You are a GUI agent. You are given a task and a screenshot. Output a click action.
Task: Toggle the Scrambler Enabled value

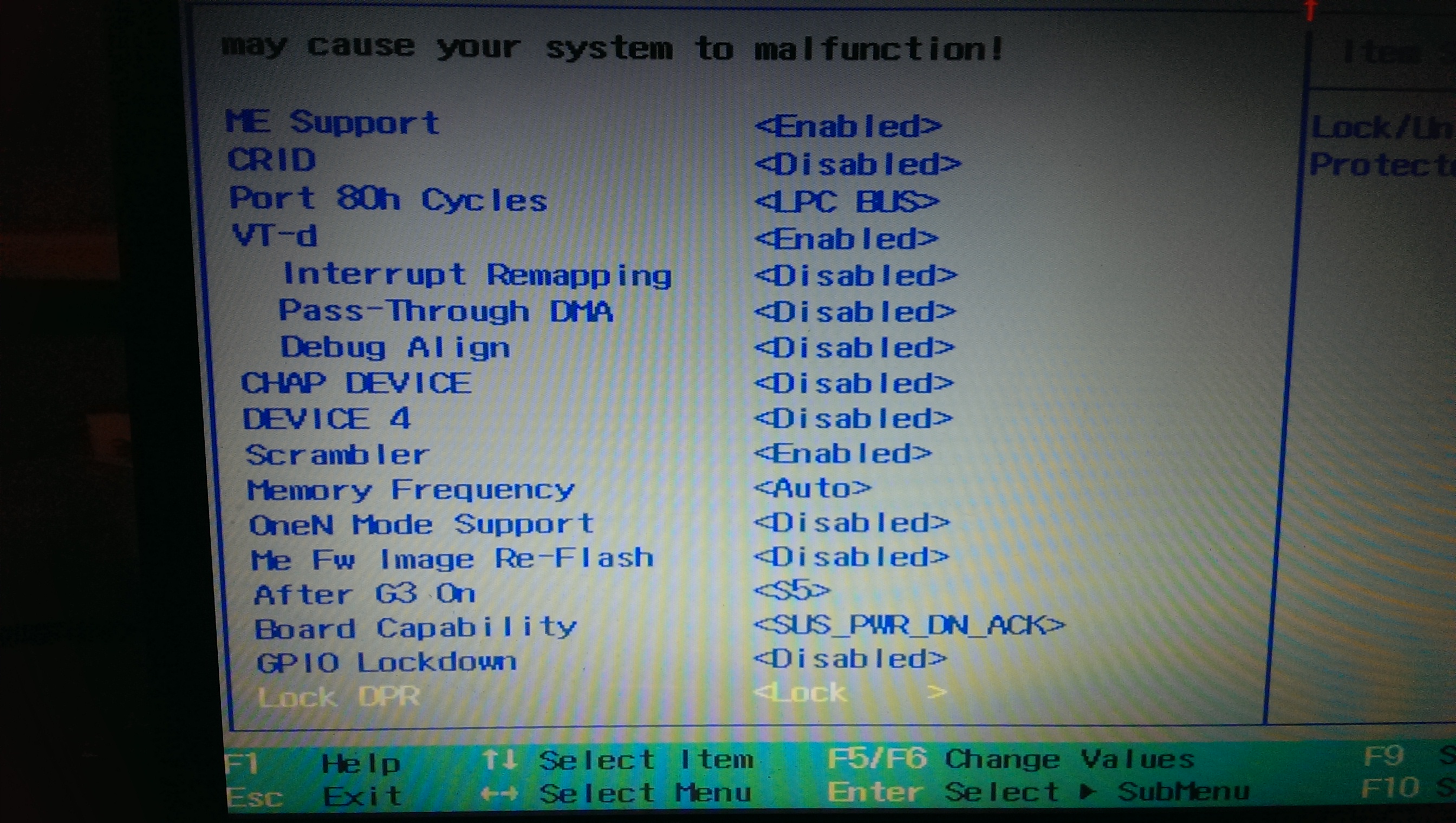point(842,453)
